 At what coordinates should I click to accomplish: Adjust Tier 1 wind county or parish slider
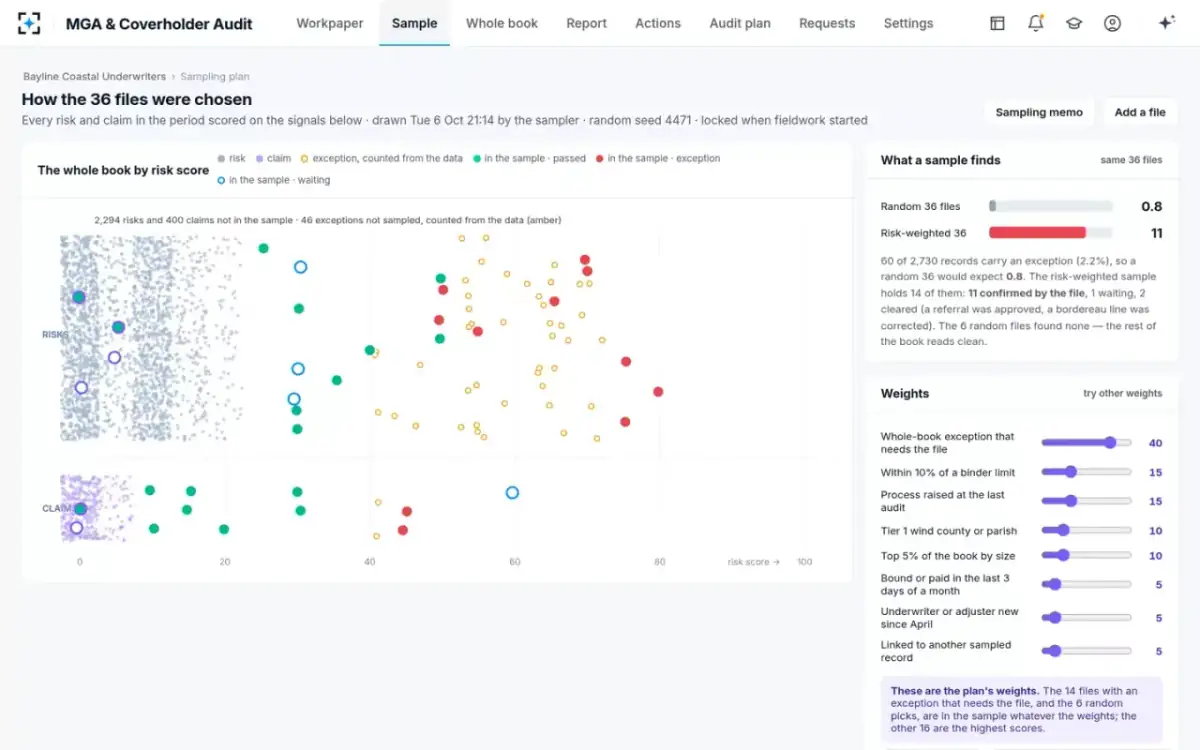click(1086, 530)
